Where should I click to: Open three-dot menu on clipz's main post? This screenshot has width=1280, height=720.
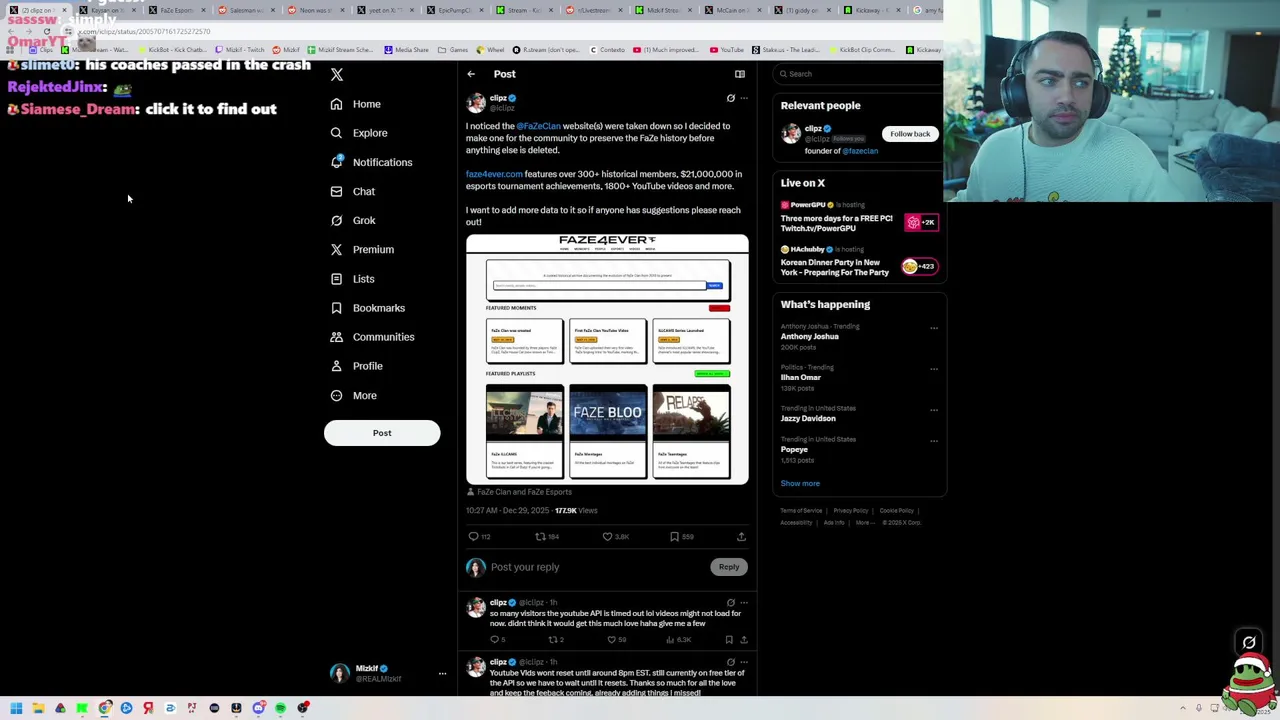point(744,98)
